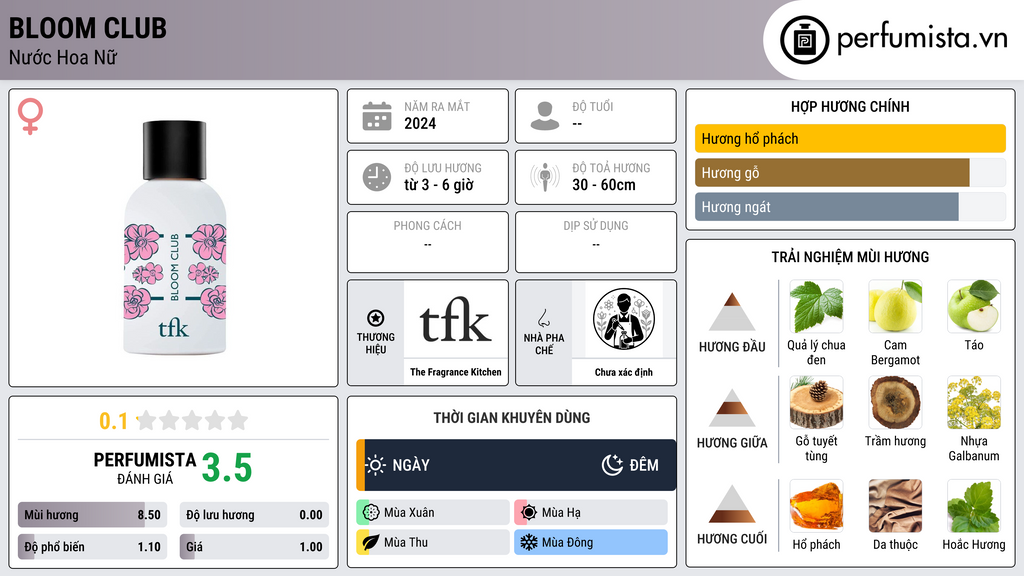Click the Phong cách info box
Screen dimensions: 1024x576
tap(428, 242)
